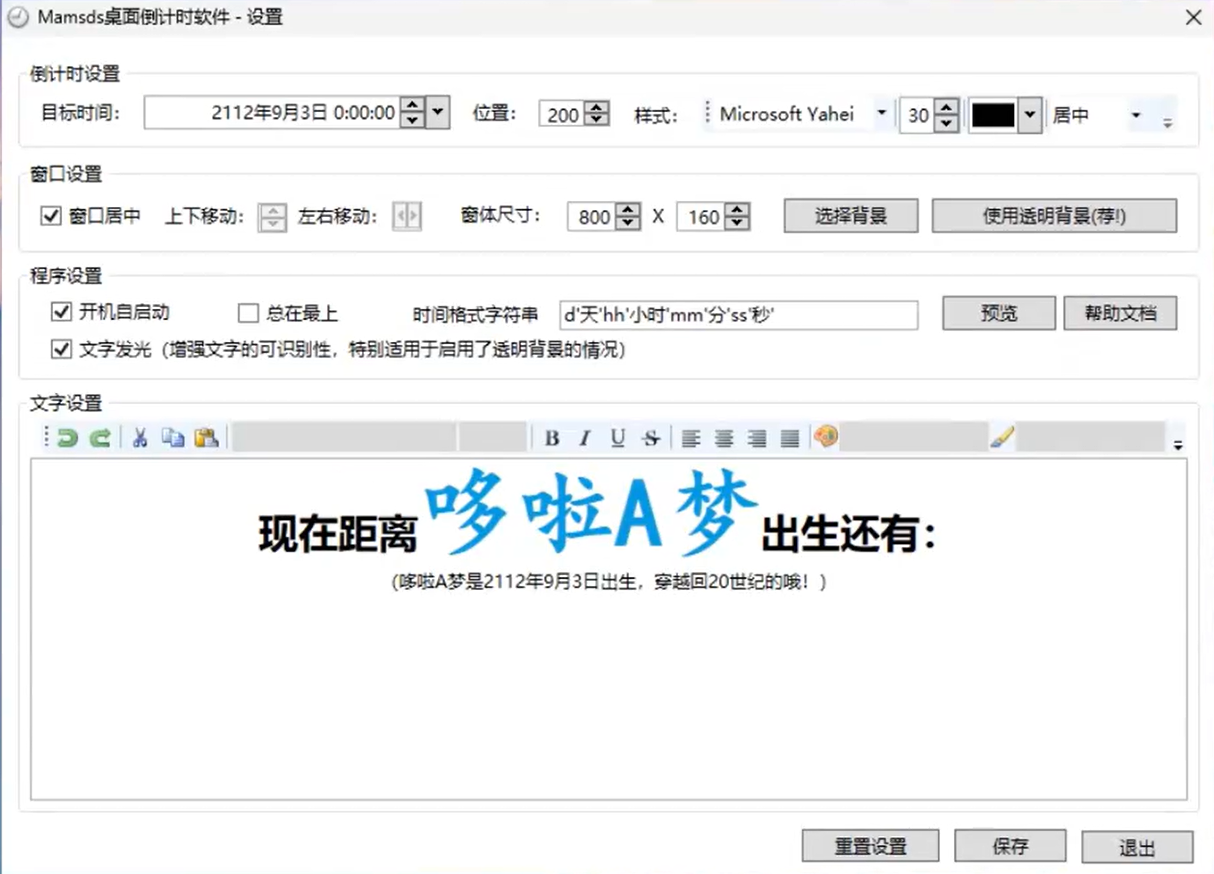Screen dimensions: 1214x874
Task: Toggle bold formatting (B)
Action: (x=552, y=437)
